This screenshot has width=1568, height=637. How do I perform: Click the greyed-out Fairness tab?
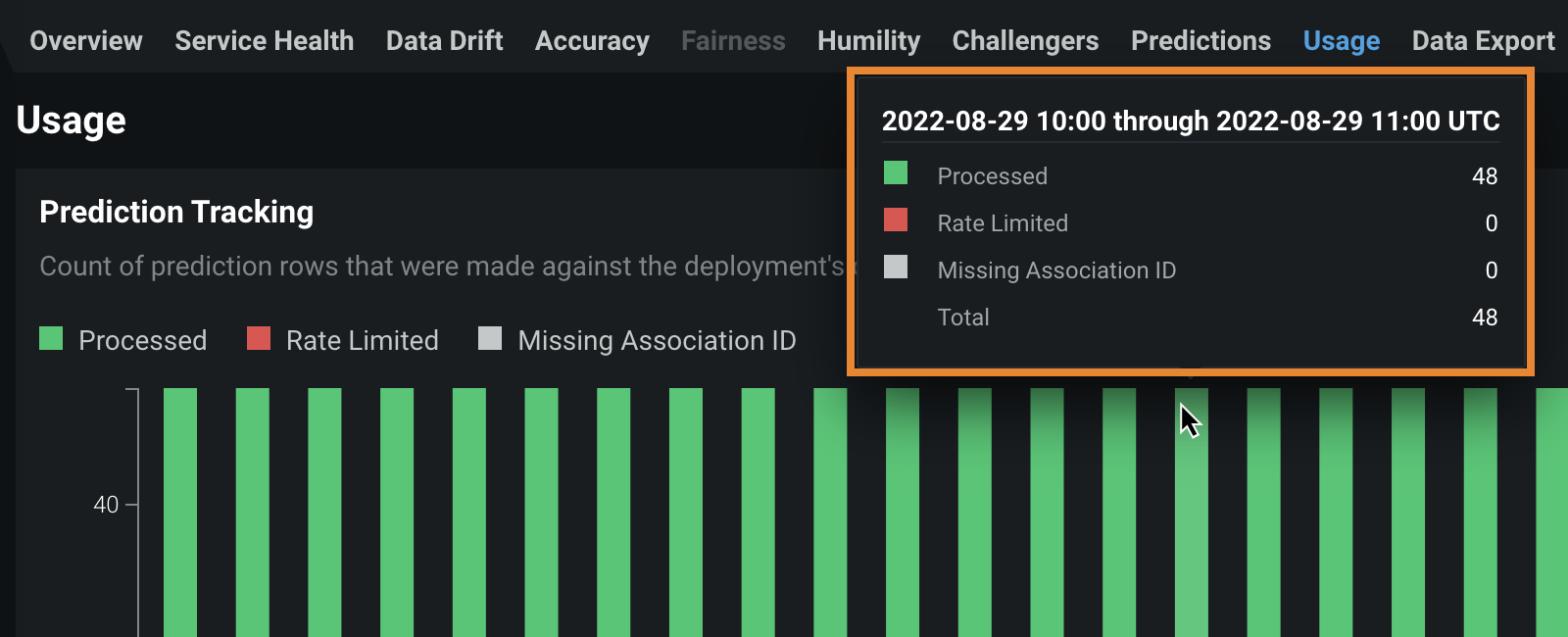tap(733, 41)
